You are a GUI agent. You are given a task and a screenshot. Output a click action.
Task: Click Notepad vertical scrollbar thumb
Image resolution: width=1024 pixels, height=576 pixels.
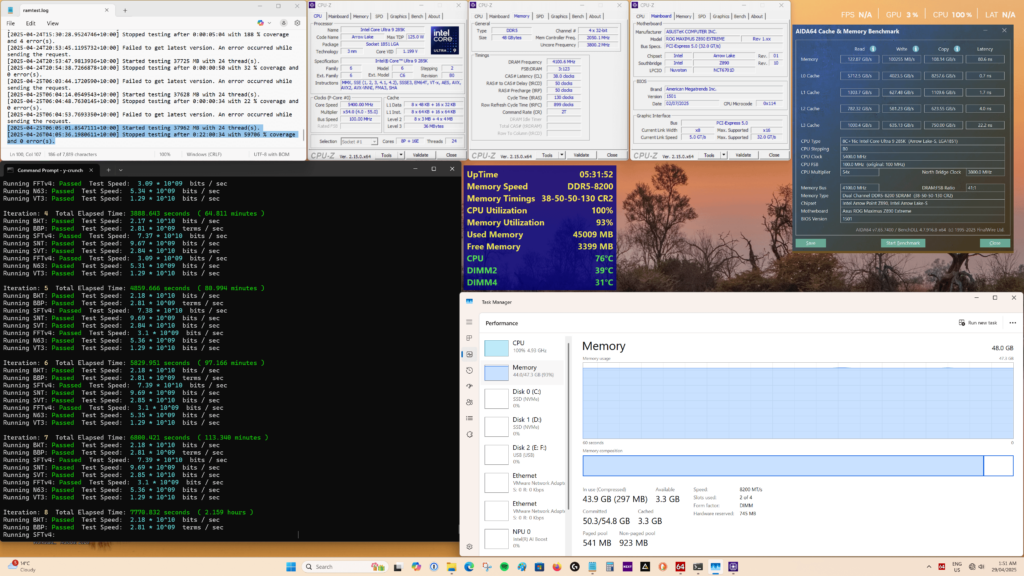[x=303, y=134]
